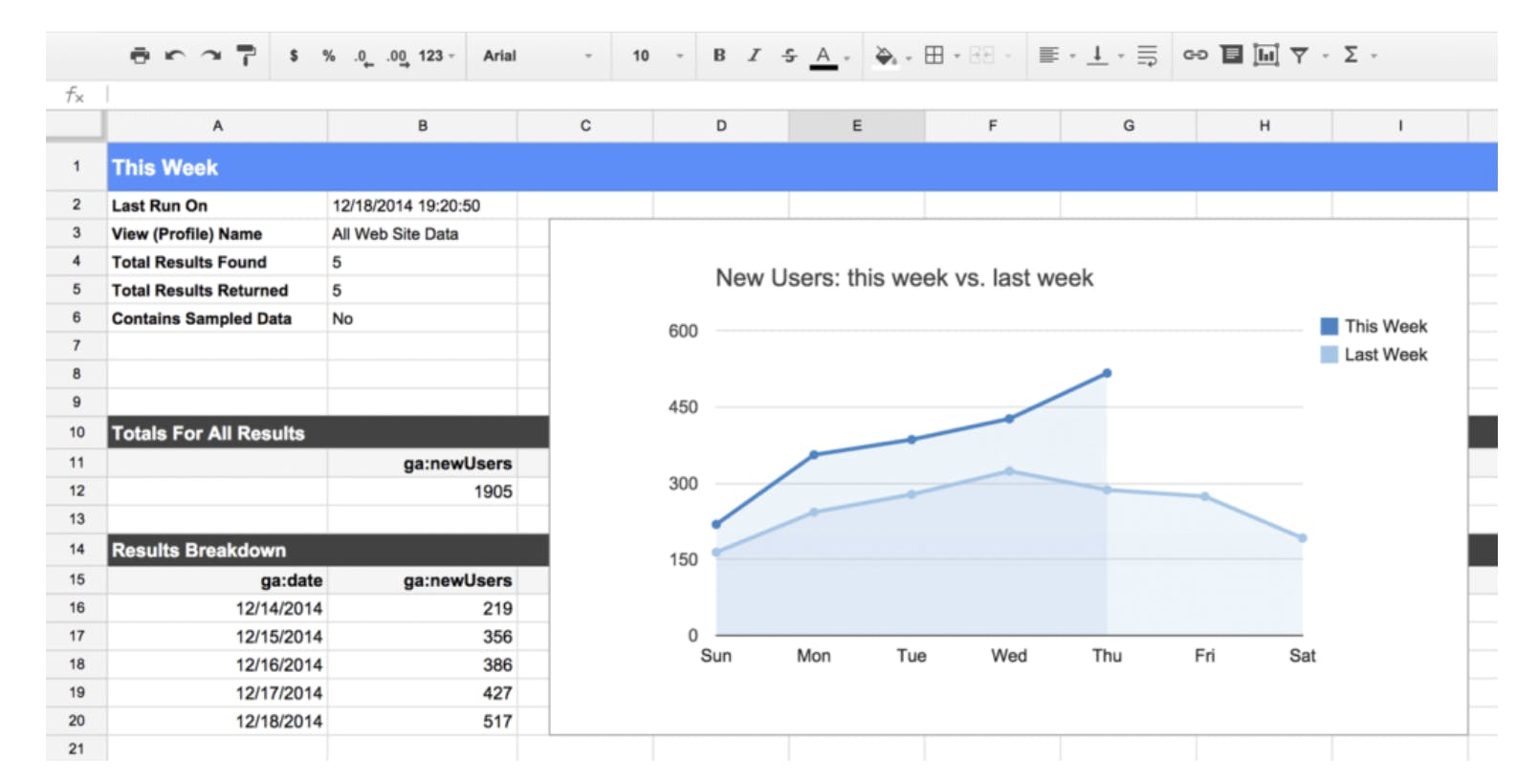The width and height of the screenshot is (1538, 784).
Task: Select row 1 header
Action: click(76, 166)
